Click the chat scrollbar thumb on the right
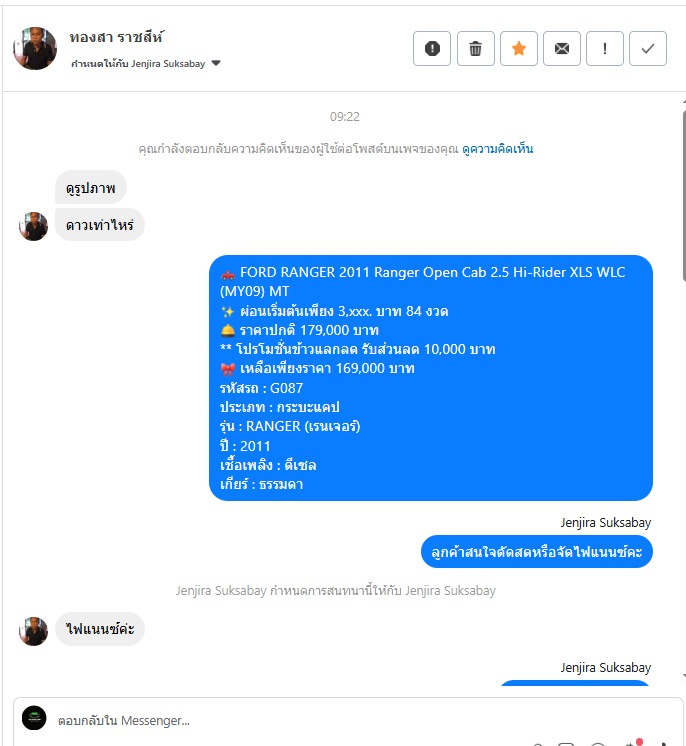This screenshot has height=746, width=686. 684,195
